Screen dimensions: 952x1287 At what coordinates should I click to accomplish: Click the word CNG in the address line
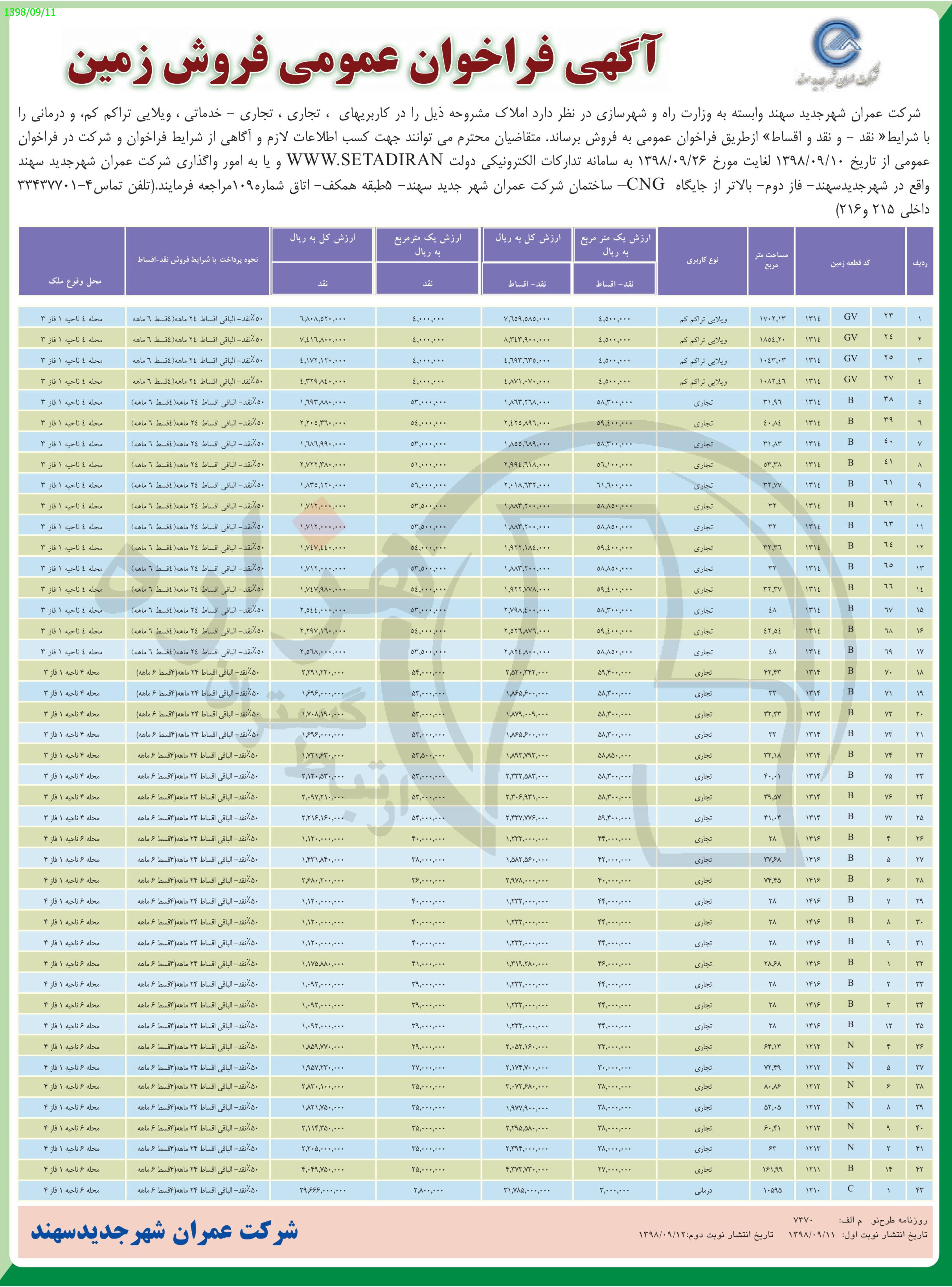[x=645, y=185]
